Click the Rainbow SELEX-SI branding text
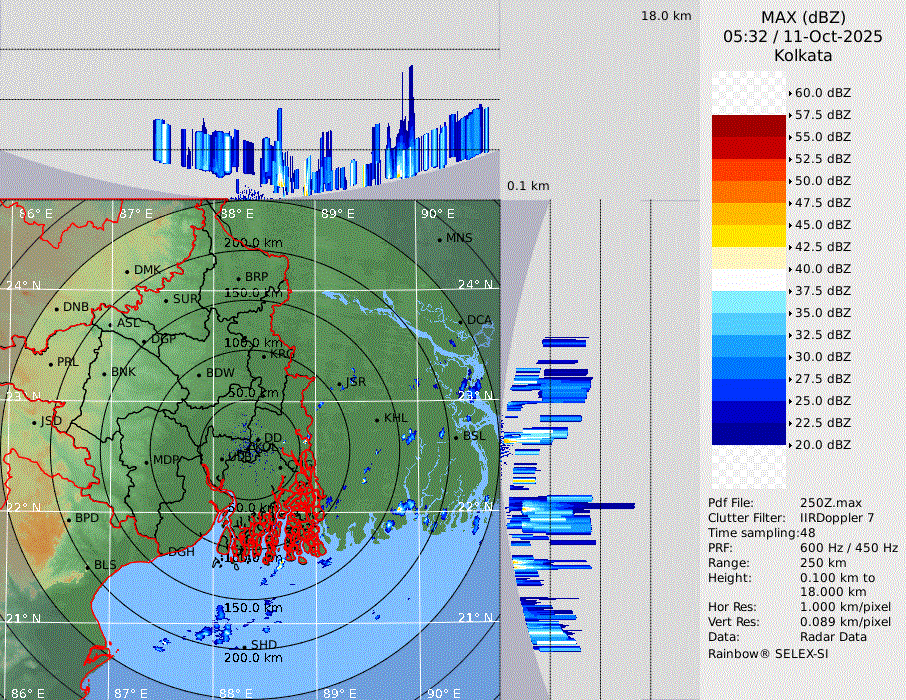The height and width of the screenshot is (700, 906). click(x=768, y=653)
